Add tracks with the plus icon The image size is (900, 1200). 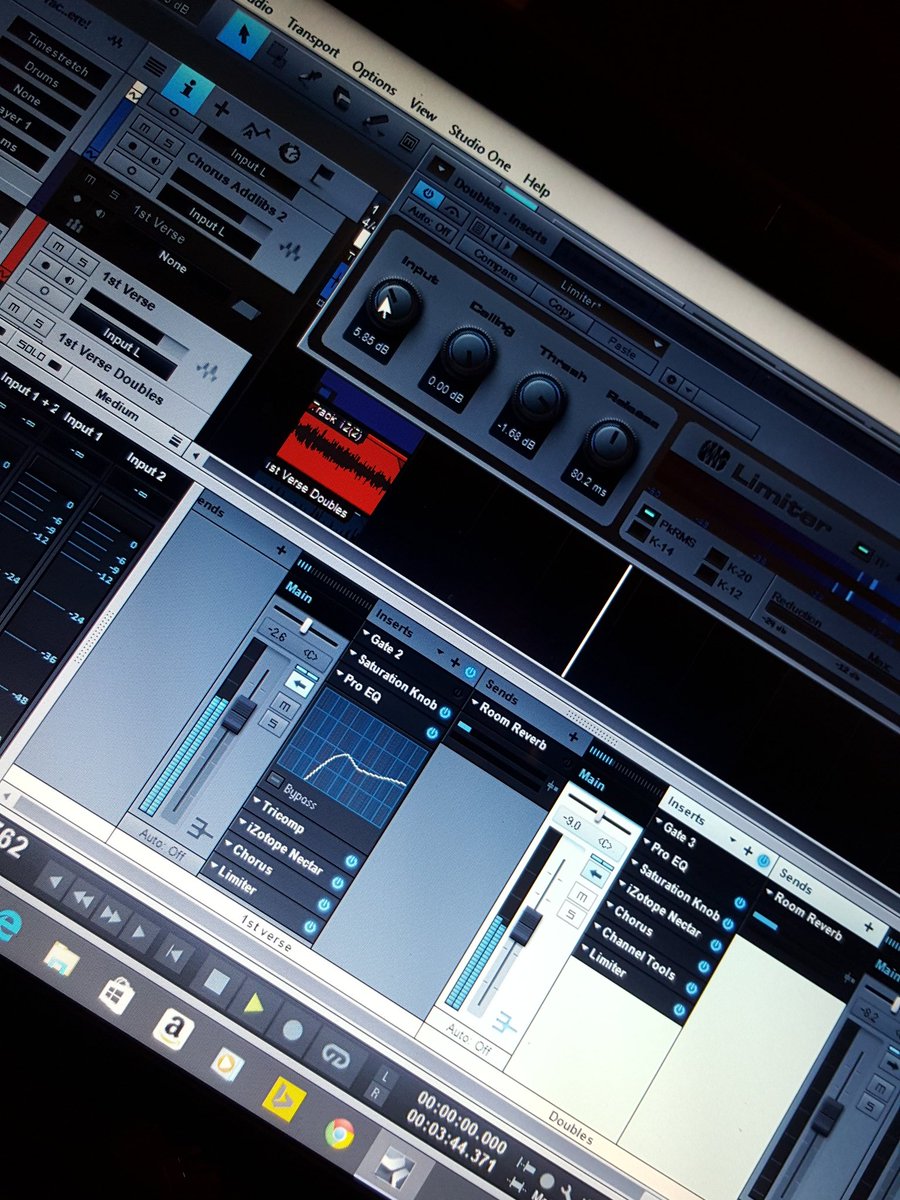[x=222, y=109]
